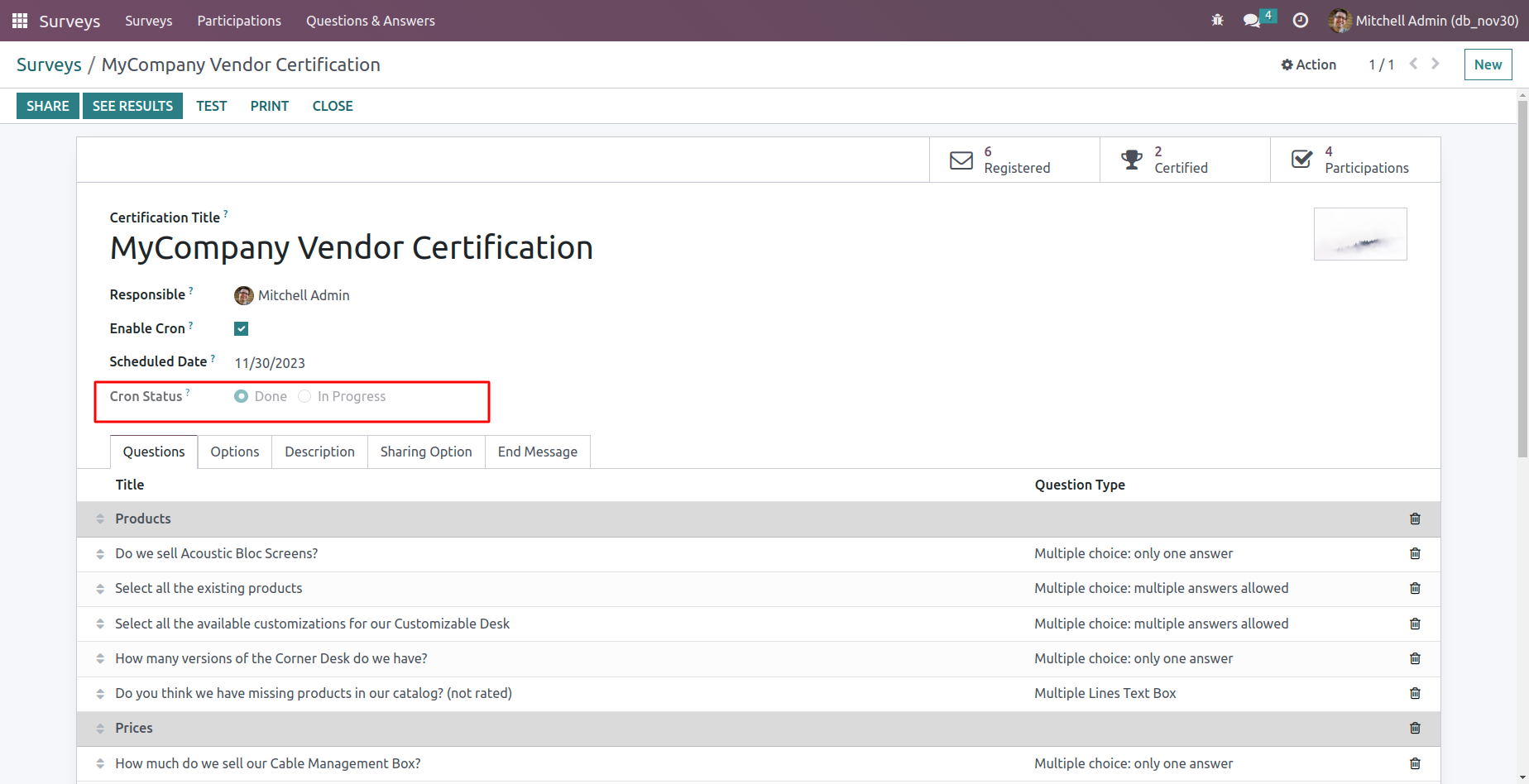Click the SHARE button
Viewport: 1529px width, 784px height.
(48, 106)
